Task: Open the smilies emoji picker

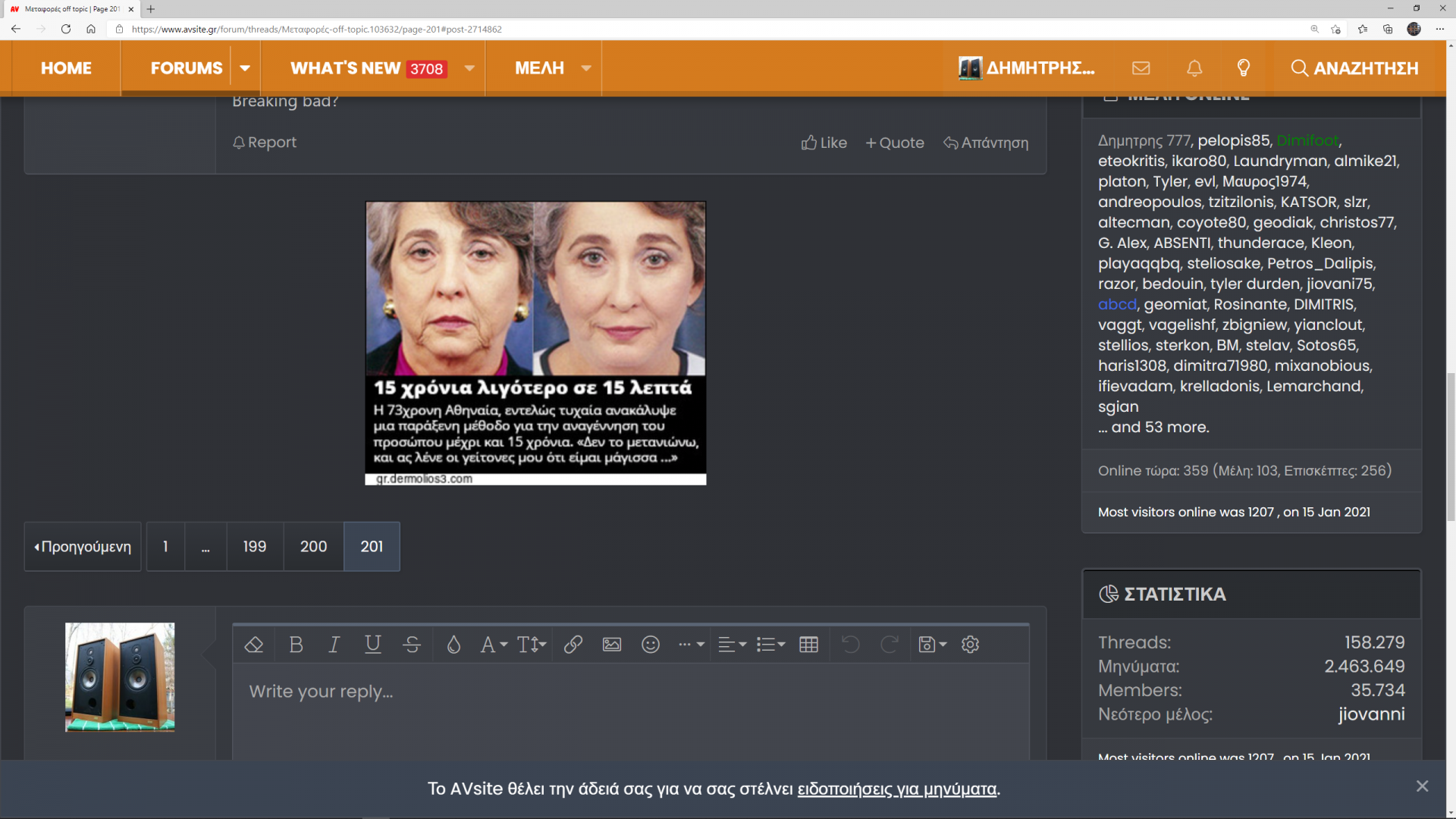Action: (651, 645)
